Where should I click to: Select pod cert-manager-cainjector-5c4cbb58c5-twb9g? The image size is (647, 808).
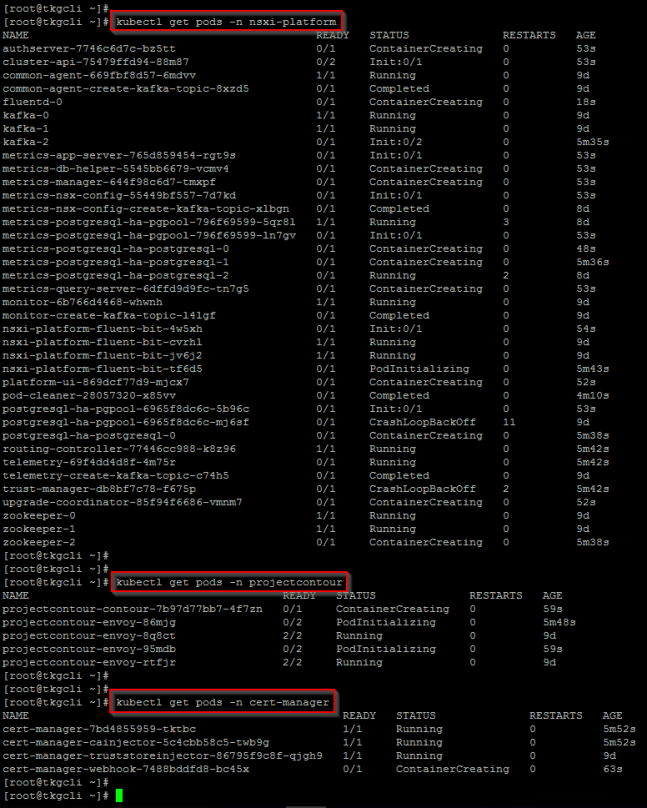pos(136,743)
